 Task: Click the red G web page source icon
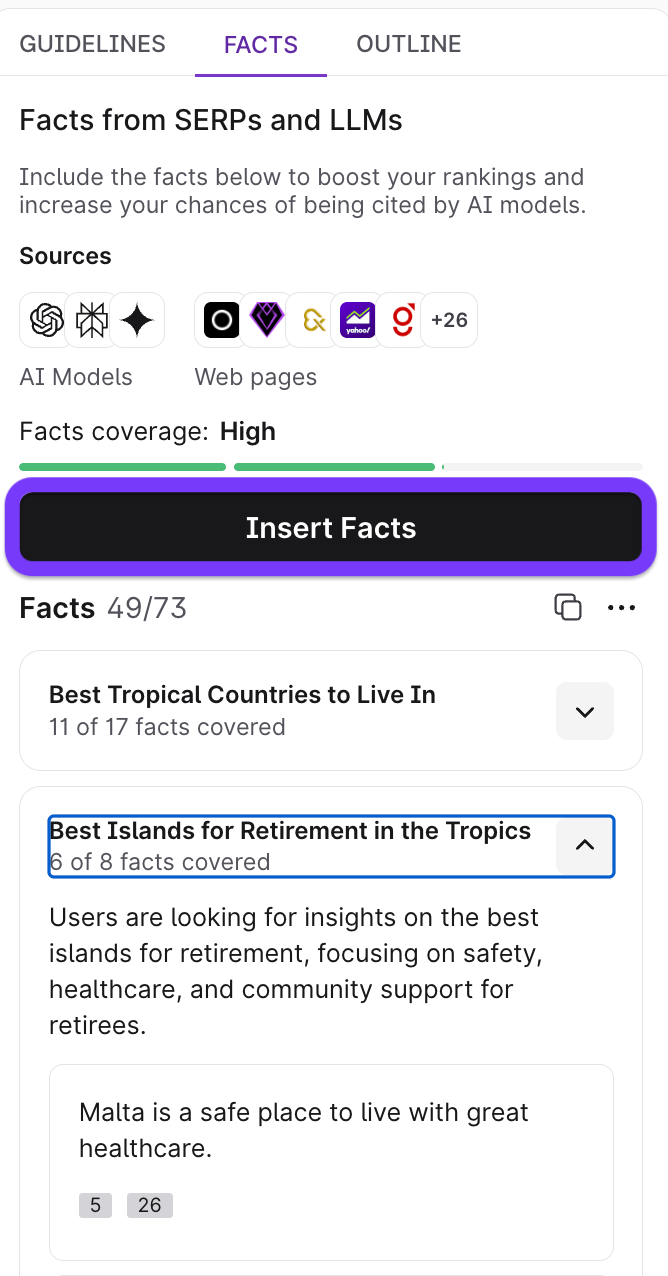click(402, 320)
